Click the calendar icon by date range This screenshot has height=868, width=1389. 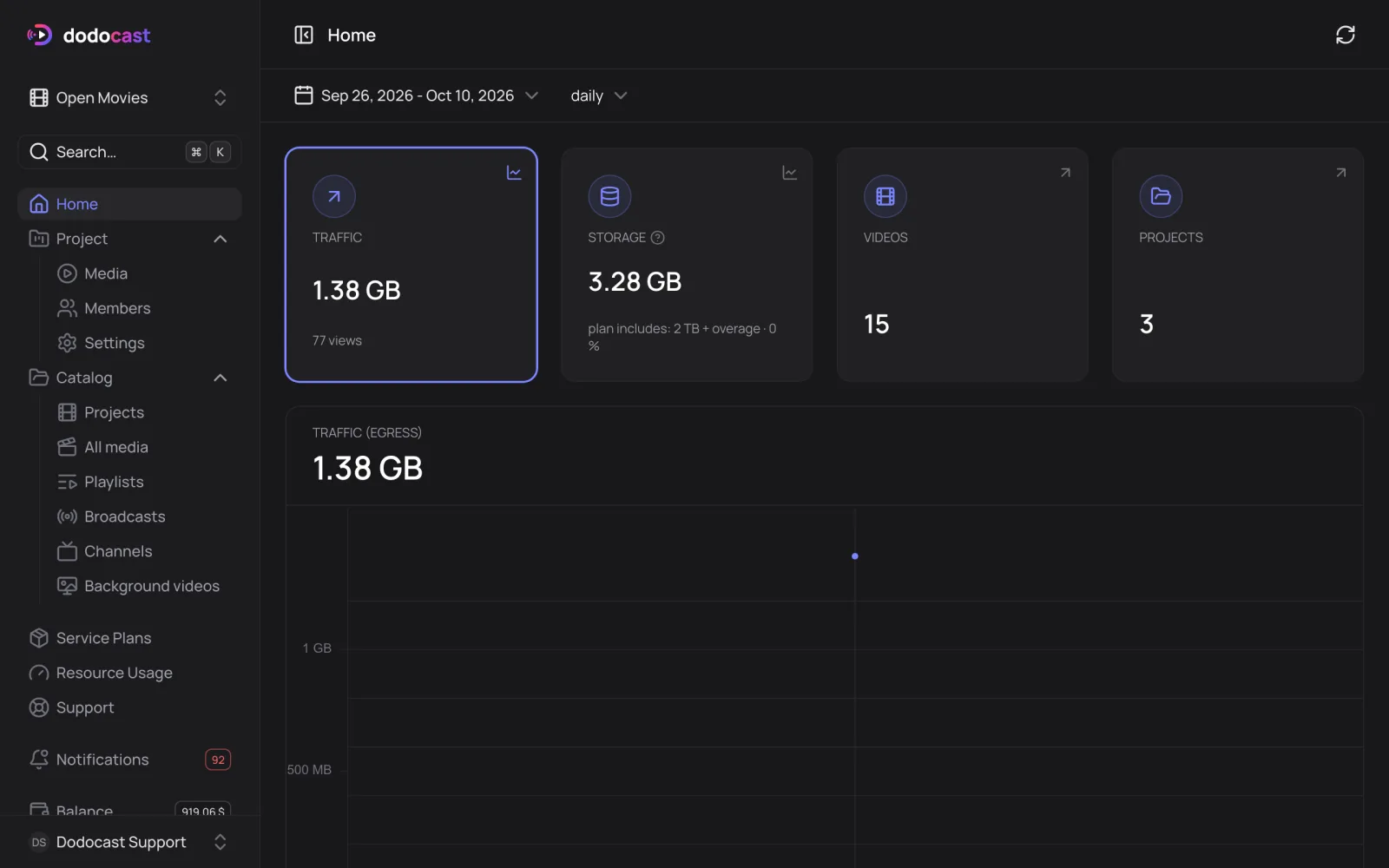tap(304, 95)
